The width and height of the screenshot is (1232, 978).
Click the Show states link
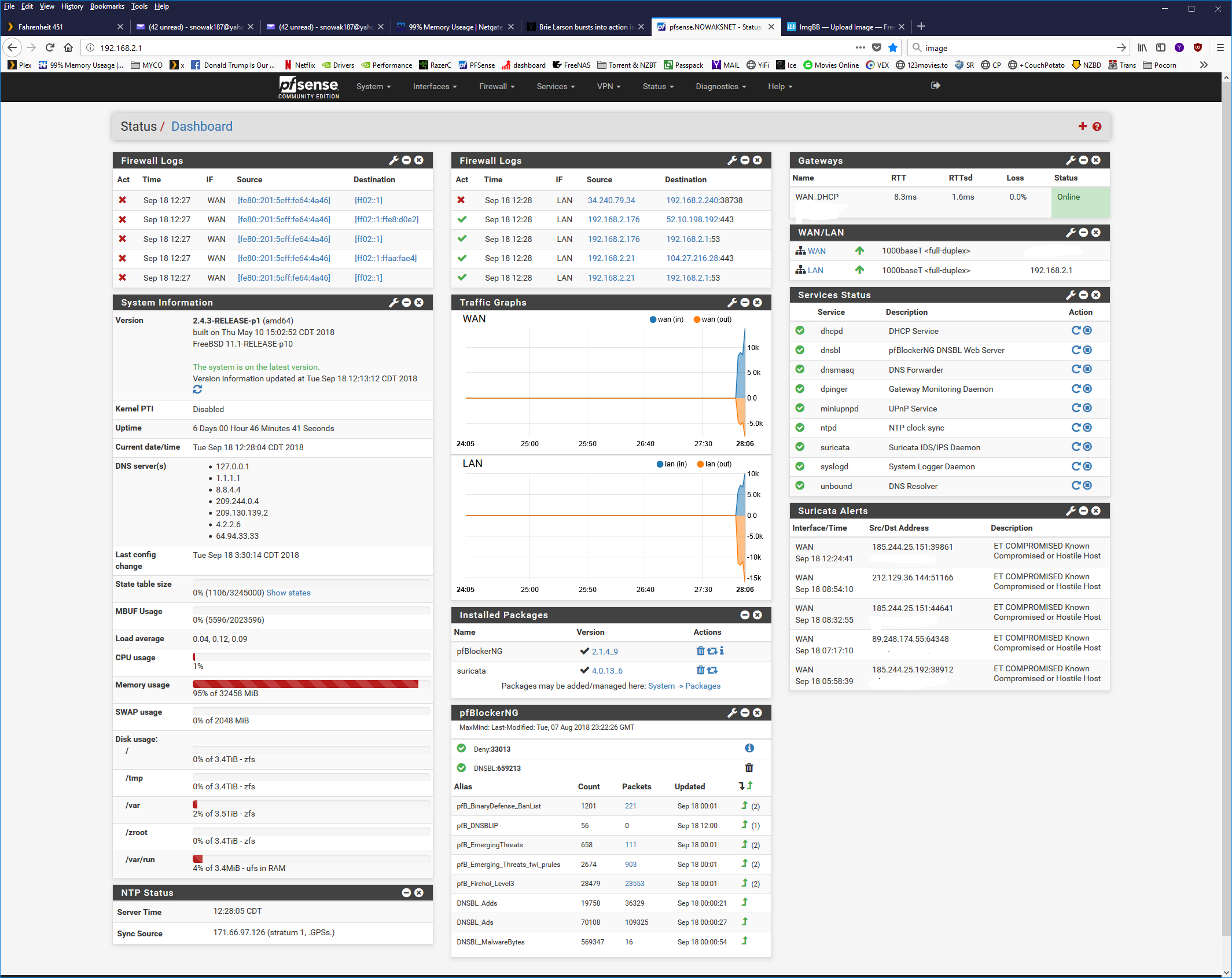pos(288,593)
